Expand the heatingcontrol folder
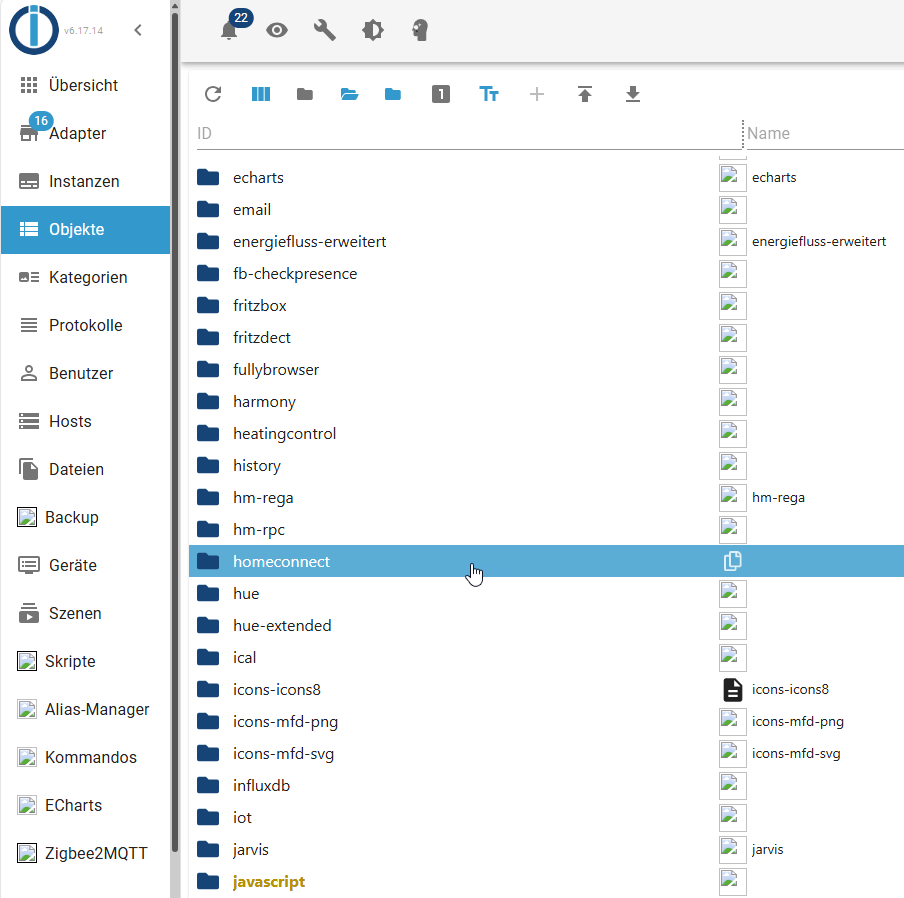The image size is (904, 898). (208, 433)
